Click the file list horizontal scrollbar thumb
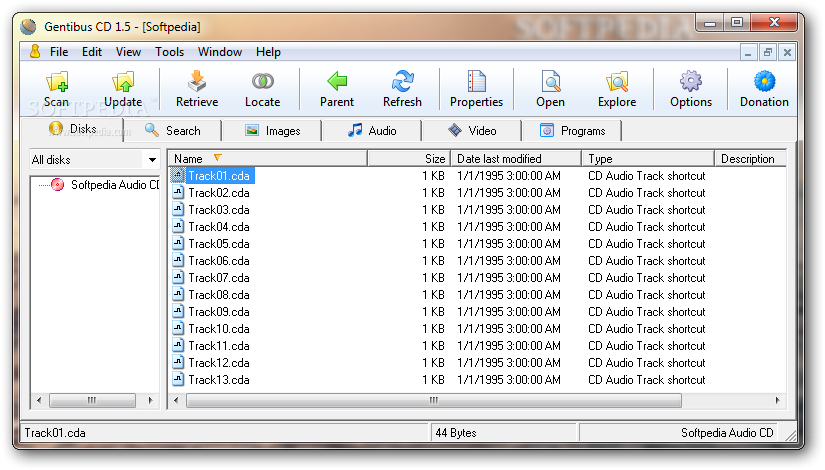 (434, 401)
